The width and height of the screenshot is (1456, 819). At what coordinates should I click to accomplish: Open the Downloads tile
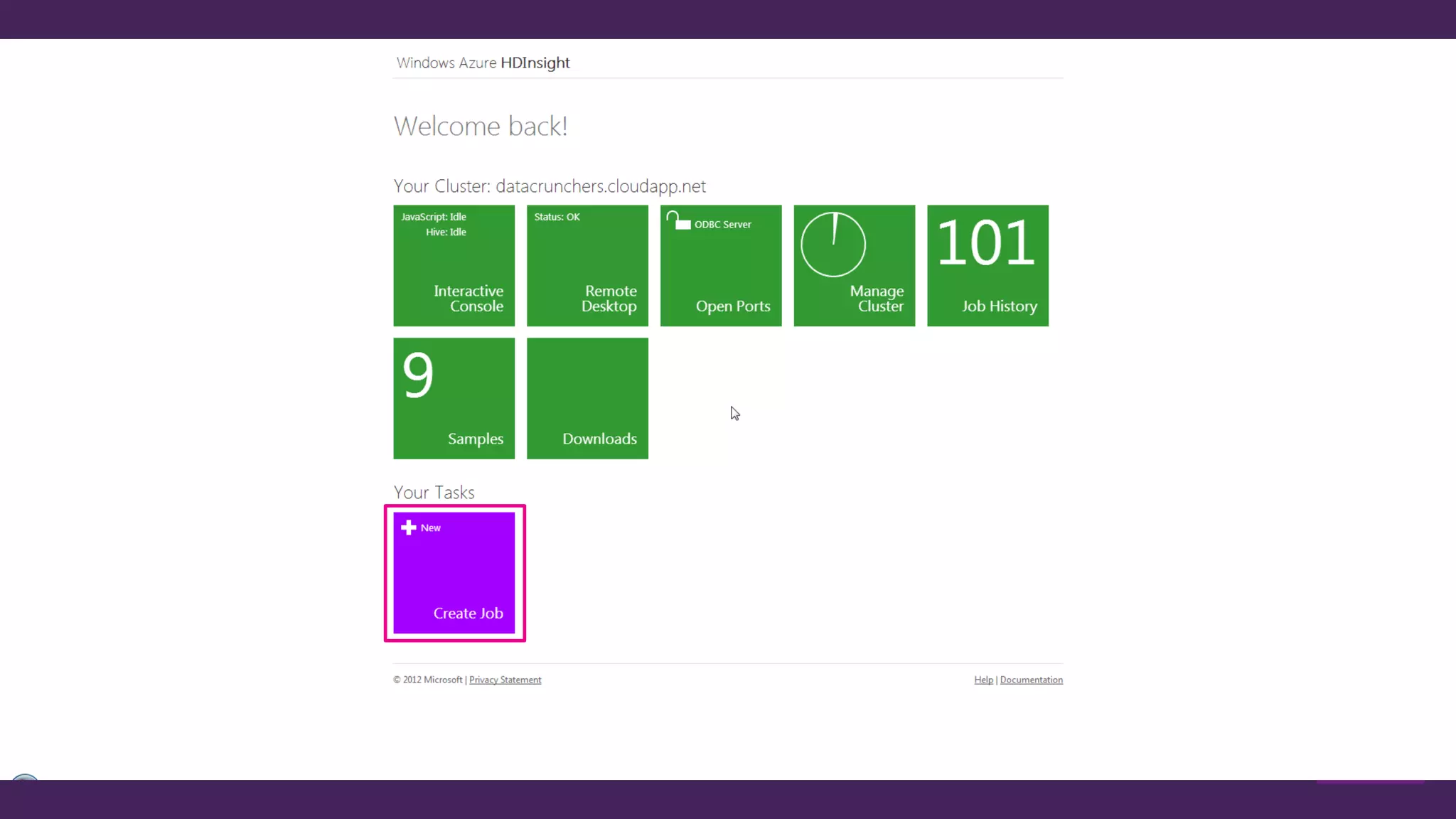pyautogui.click(x=599, y=439)
